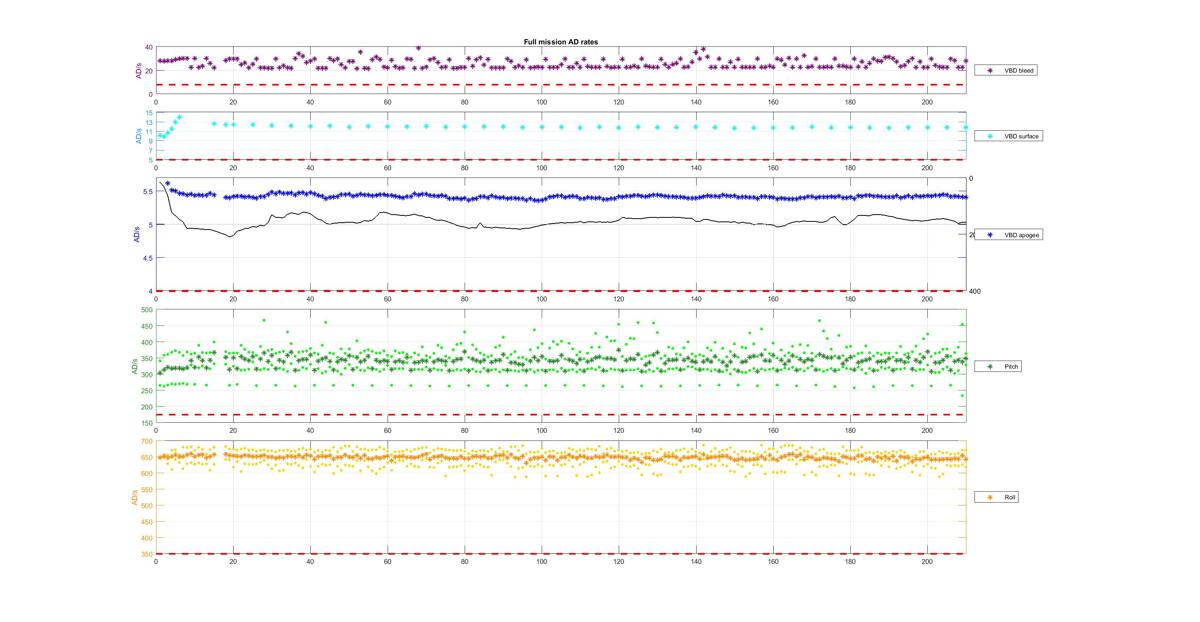Click the 200 x-tick under the Roll plot
The width and height of the screenshot is (1200, 622).
[927, 561]
